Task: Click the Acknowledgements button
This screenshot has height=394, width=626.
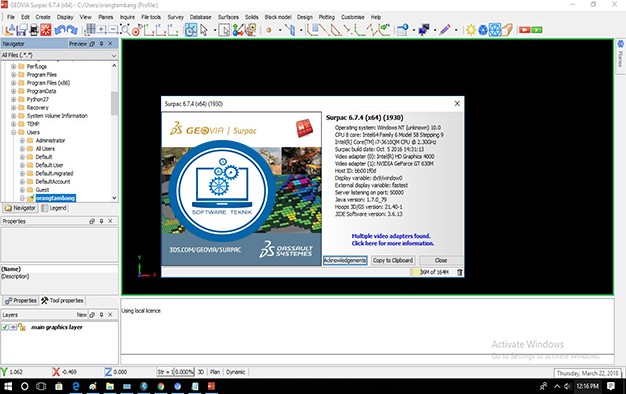Action: (345, 260)
